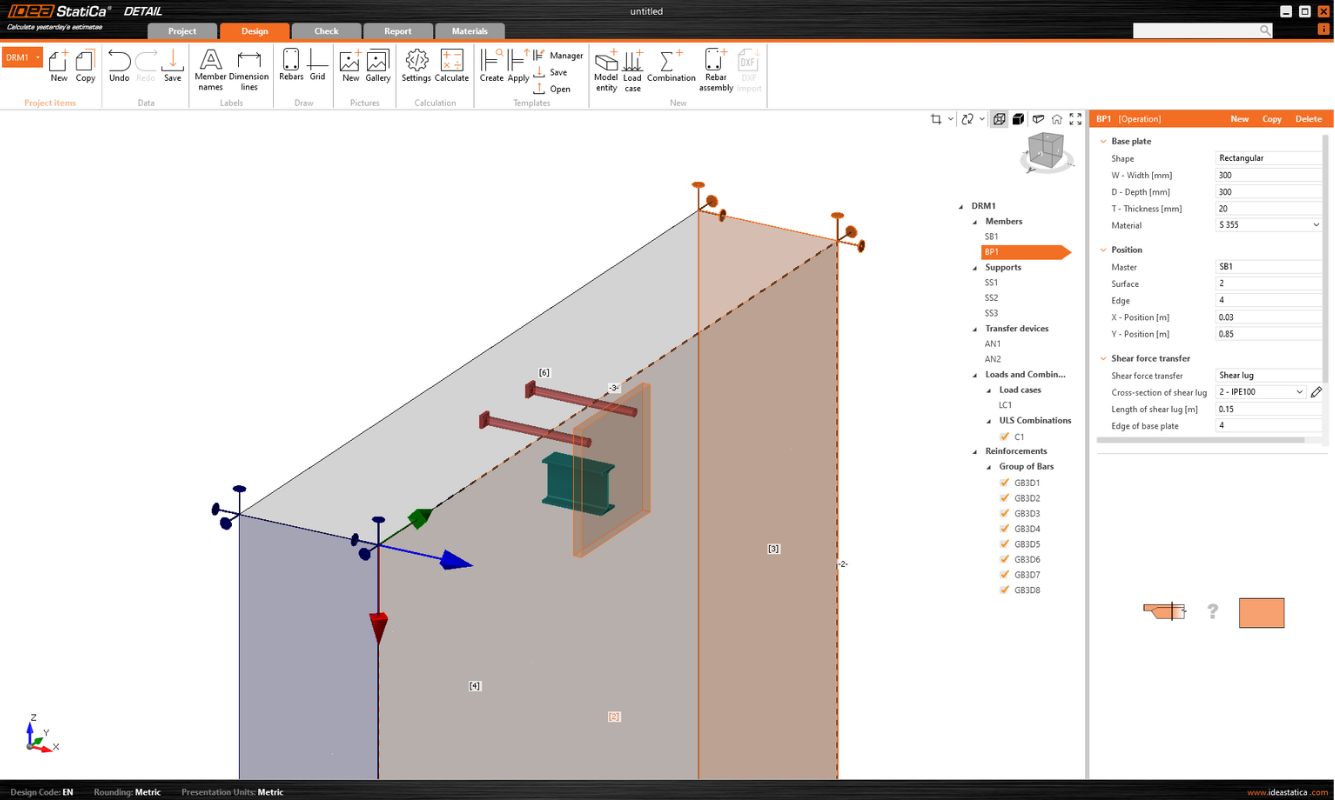Click the Rebars draw tool icon
Screen dimensions: 1335x800
tap(291, 64)
